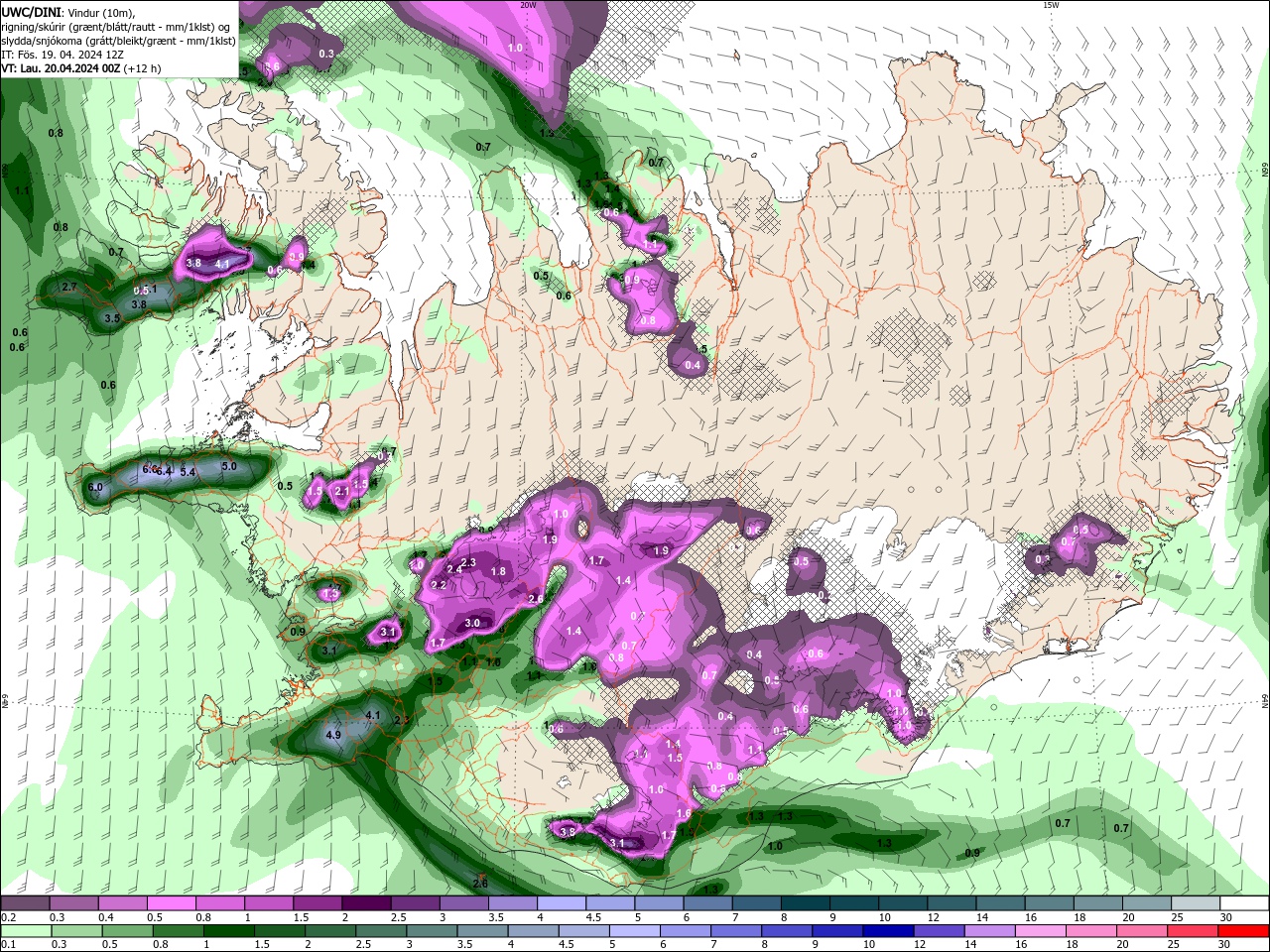Screen dimensions: 1270x952
Task: Click the '3.0' snowfall value on the map
Action: click(x=472, y=623)
